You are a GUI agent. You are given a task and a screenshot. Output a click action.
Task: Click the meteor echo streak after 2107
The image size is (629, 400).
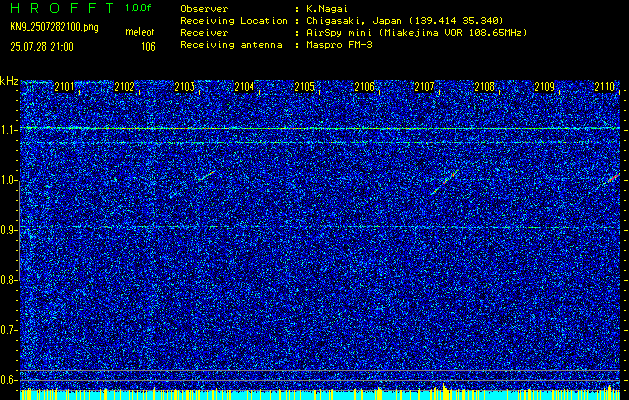[x=444, y=182]
